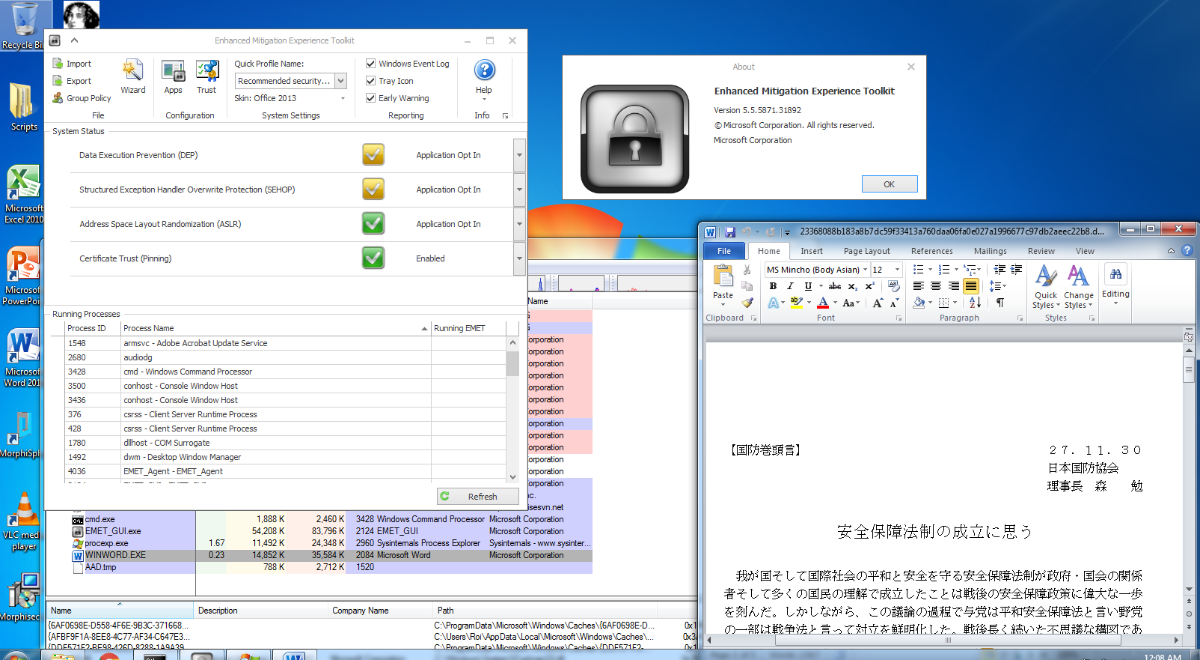Open the Apps configuration in EMET
This screenshot has height=660, width=1200.
(x=173, y=77)
